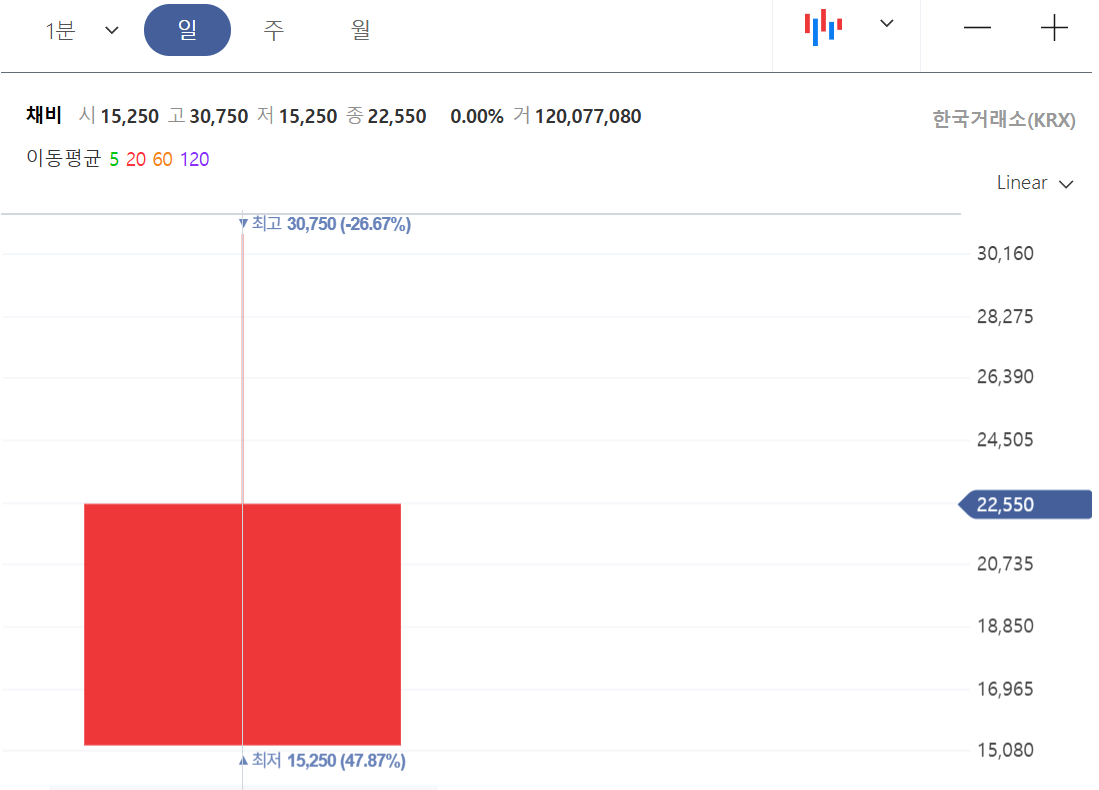Image resolution: width=1099 pixels, height=790 pixels.
Task: Click the 20,735 axis price label
Action: pyautogui.click(x=1005, y=564)
